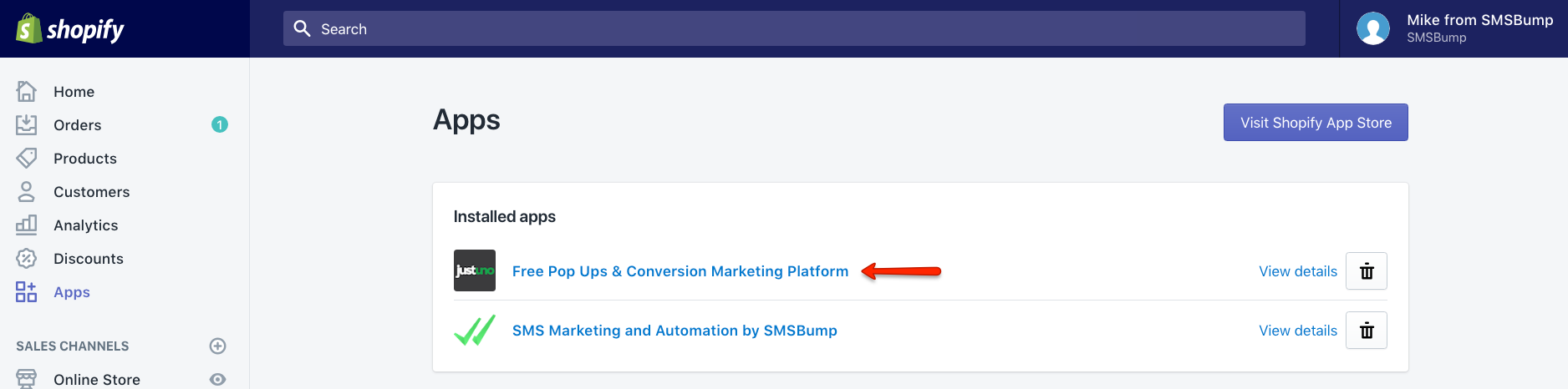Open Free Pop Ups & Conversion Marketing Platform
Viewport: 1568px width, 389px height.
click(x=680, y=271)
